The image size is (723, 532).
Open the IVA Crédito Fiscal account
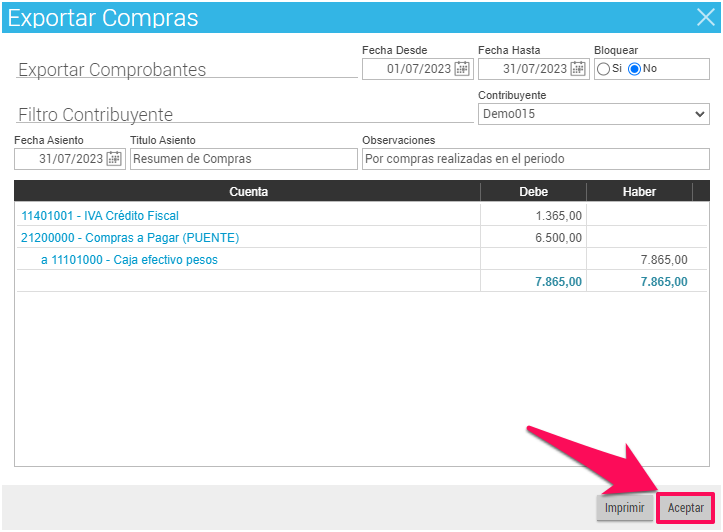pos(100,215)
